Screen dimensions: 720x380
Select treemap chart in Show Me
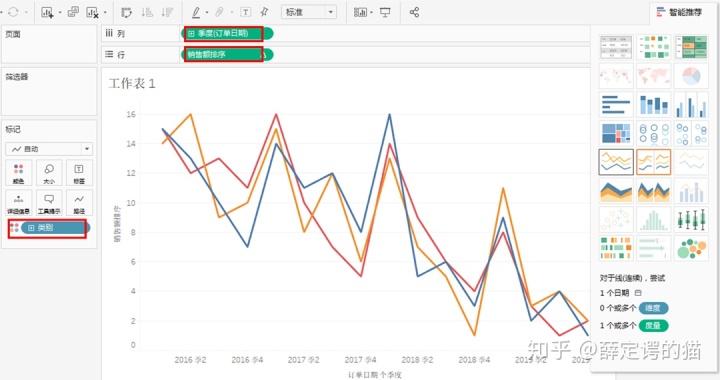click(616, 133)
